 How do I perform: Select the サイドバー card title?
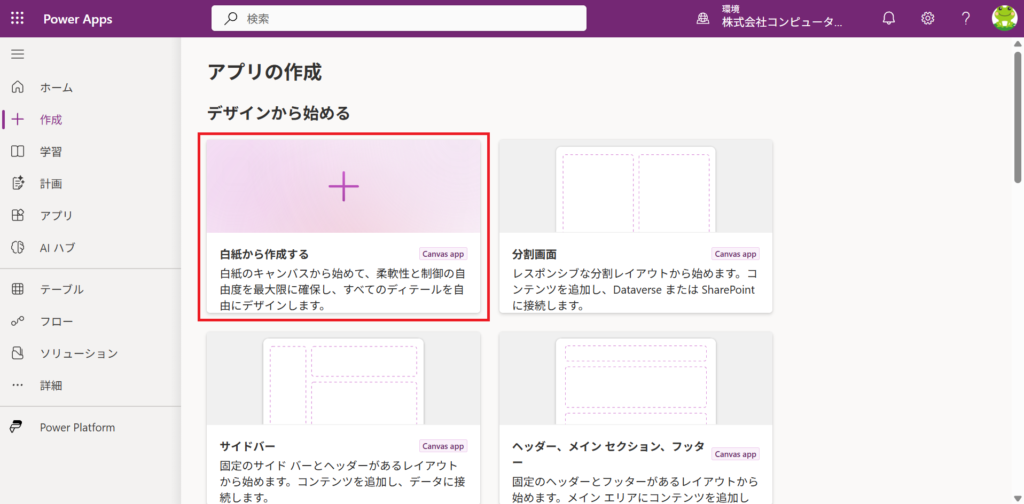(x=248, y=447)
